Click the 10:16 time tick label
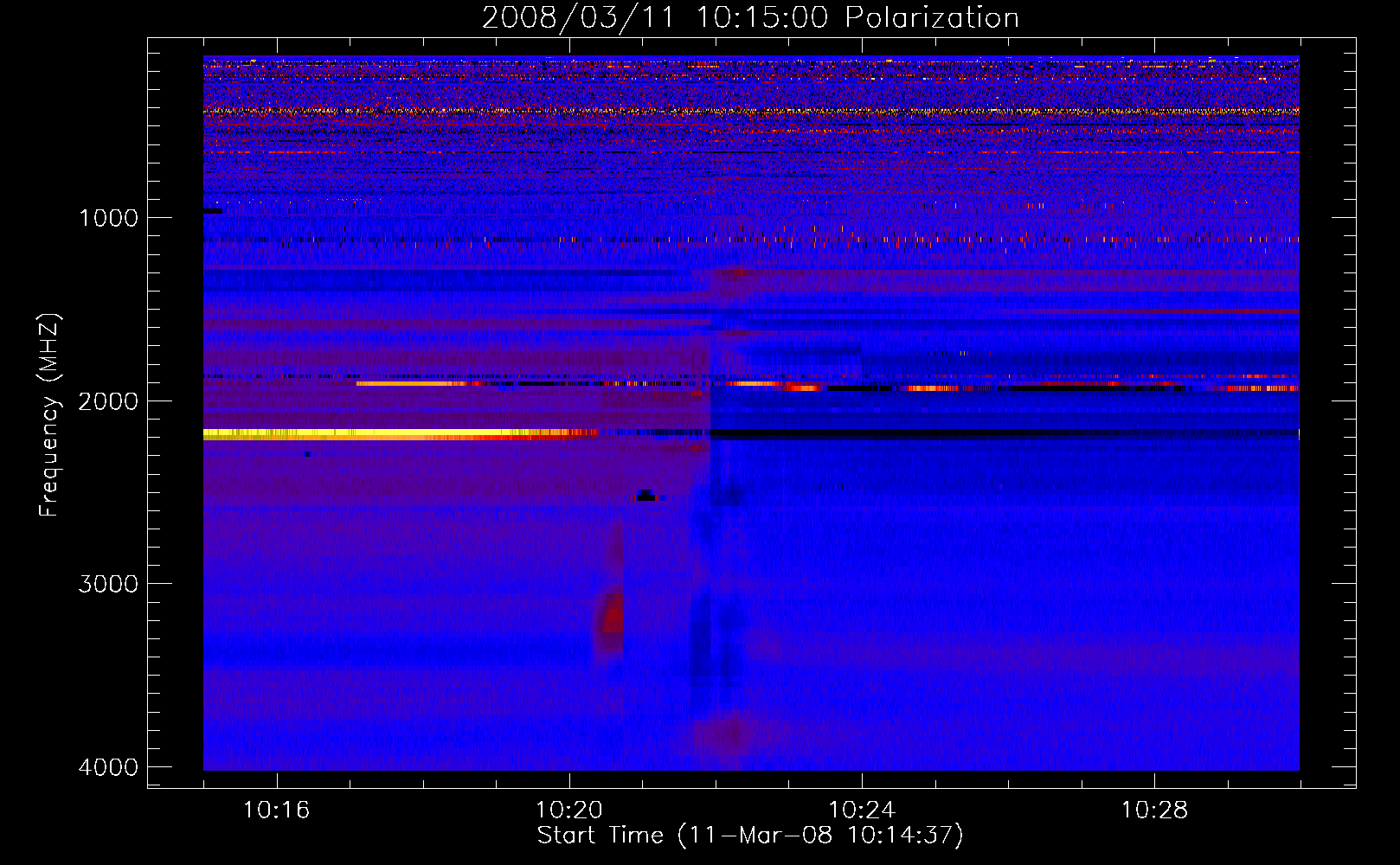 pyautogui.click(x=276, y=811)
